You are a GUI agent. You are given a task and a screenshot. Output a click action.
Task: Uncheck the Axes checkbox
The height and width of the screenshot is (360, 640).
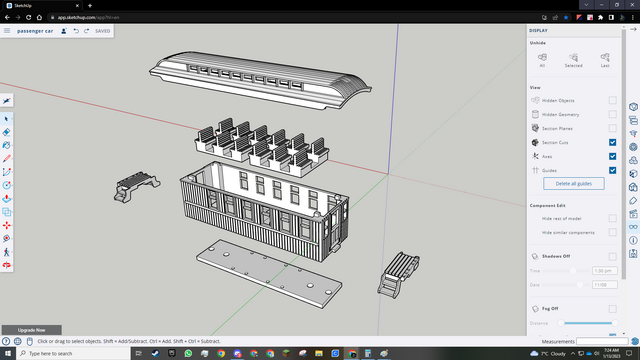(612, 156)
